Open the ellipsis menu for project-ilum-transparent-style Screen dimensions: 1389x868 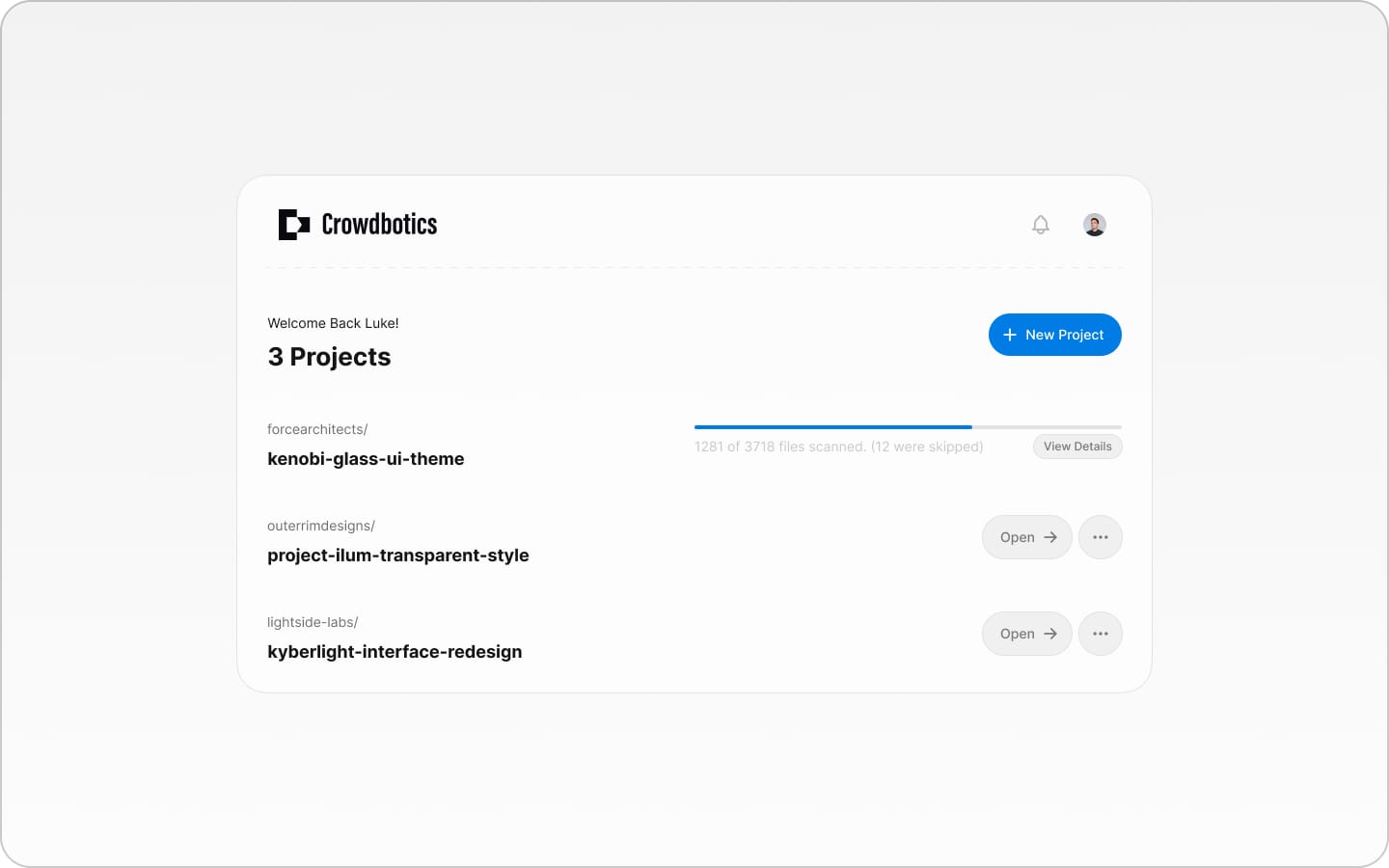coord(1101,537)
